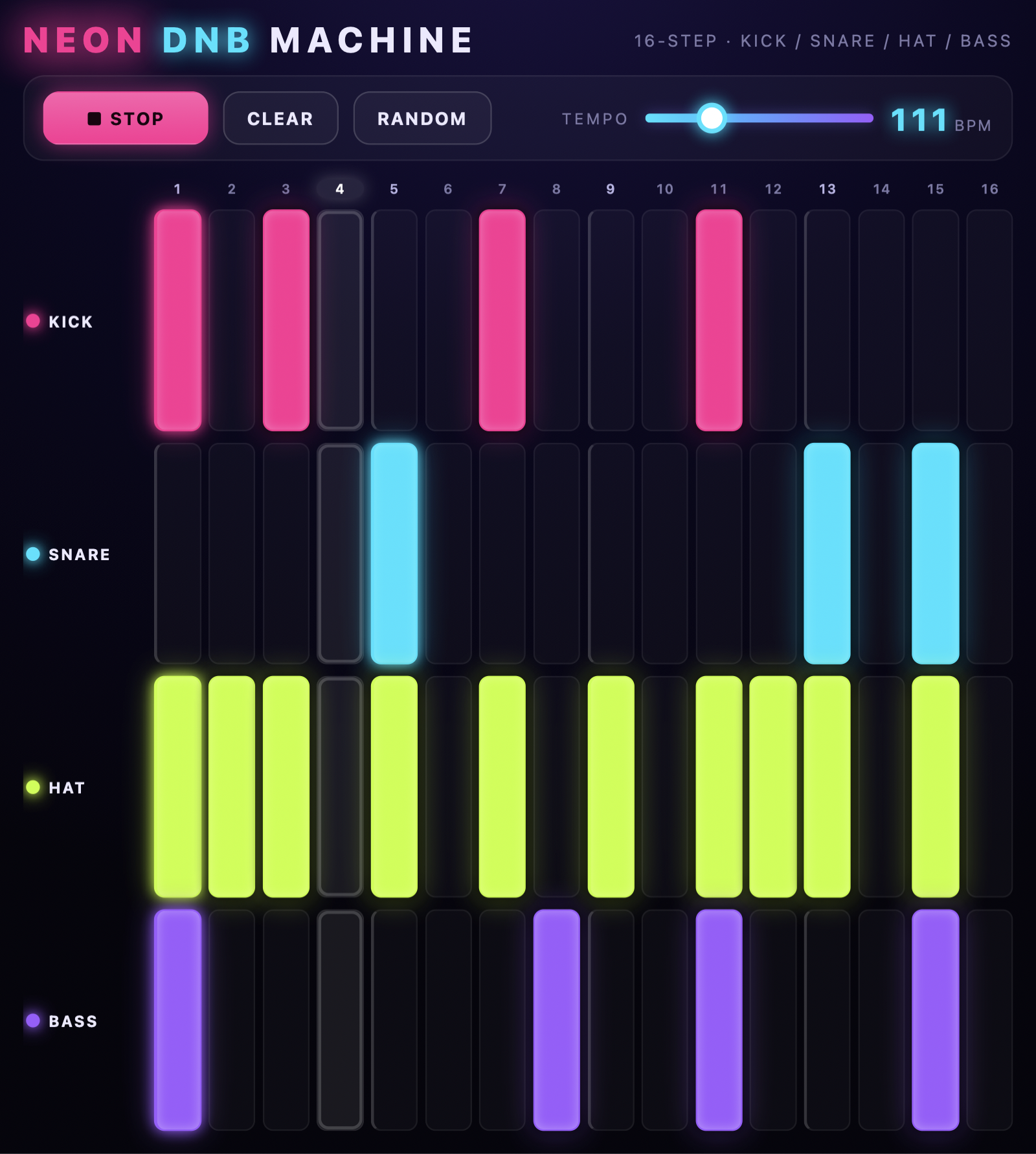Toggle kick step 7 off
The height and width of the screenshot is (1154, 1036).
[x=502, y=320]
